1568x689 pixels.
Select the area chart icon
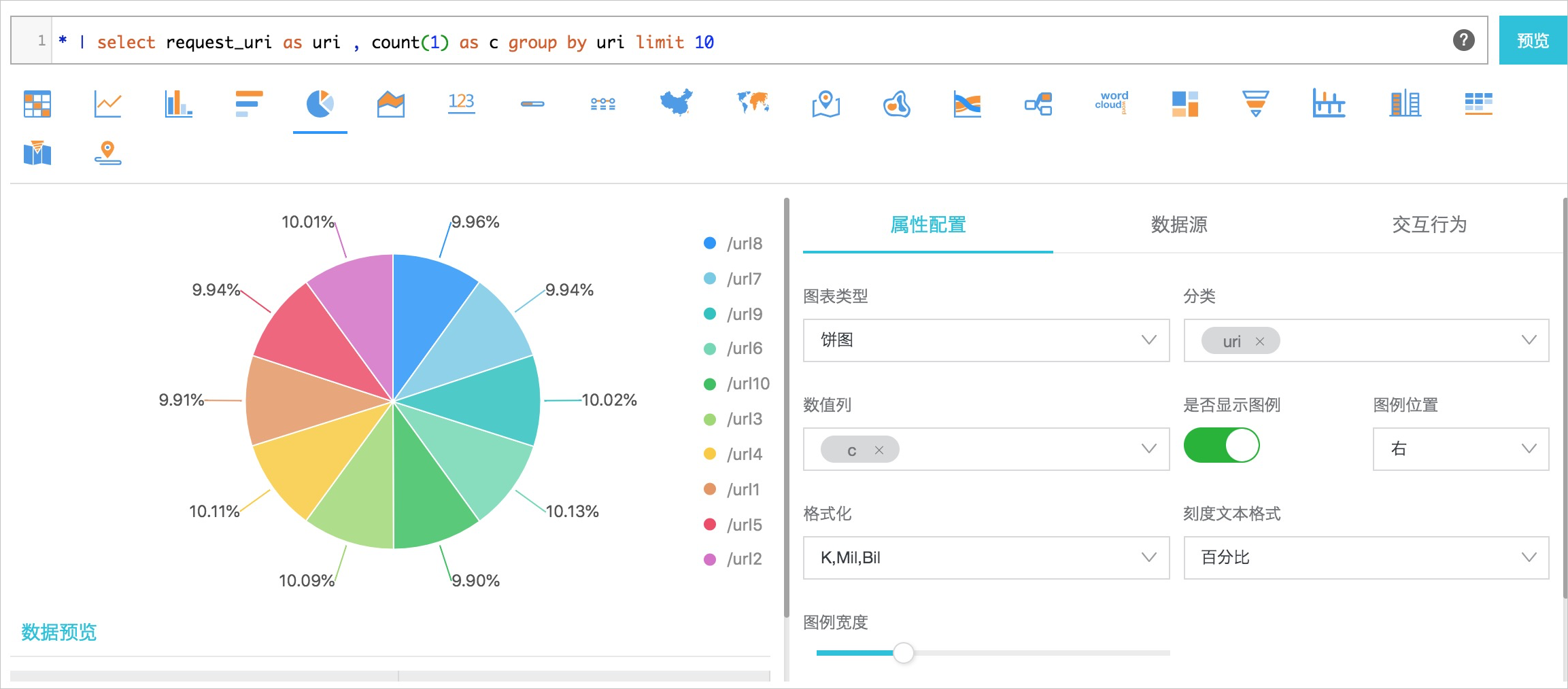coord(391,104)
